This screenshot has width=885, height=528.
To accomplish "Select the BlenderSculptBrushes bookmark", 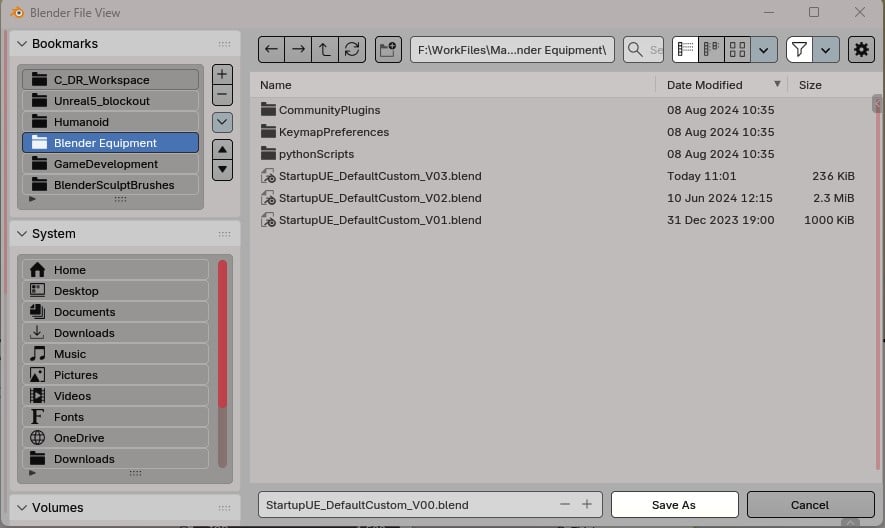I will click(x=111, y=185).
